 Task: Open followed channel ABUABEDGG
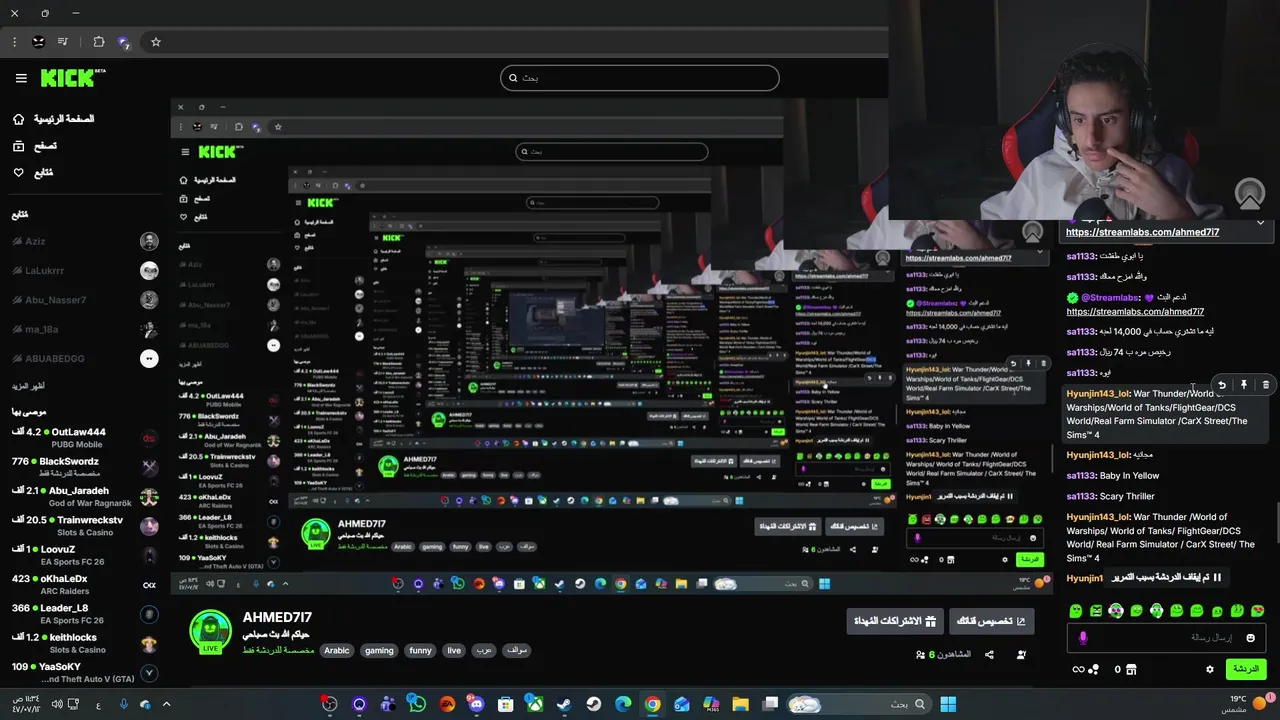pos(85,358)
